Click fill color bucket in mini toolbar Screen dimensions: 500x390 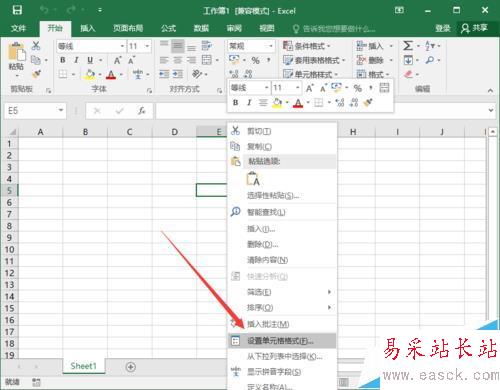pos(277,103)
